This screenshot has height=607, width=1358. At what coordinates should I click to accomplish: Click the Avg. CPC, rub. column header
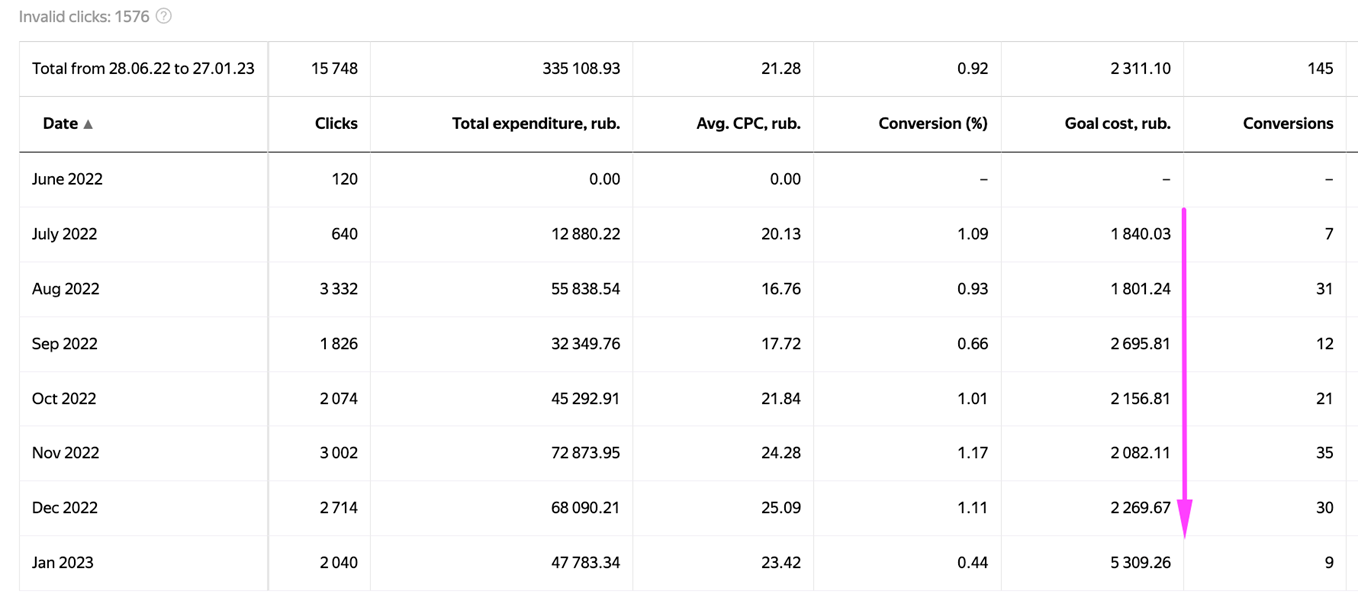tap(748, 124)
